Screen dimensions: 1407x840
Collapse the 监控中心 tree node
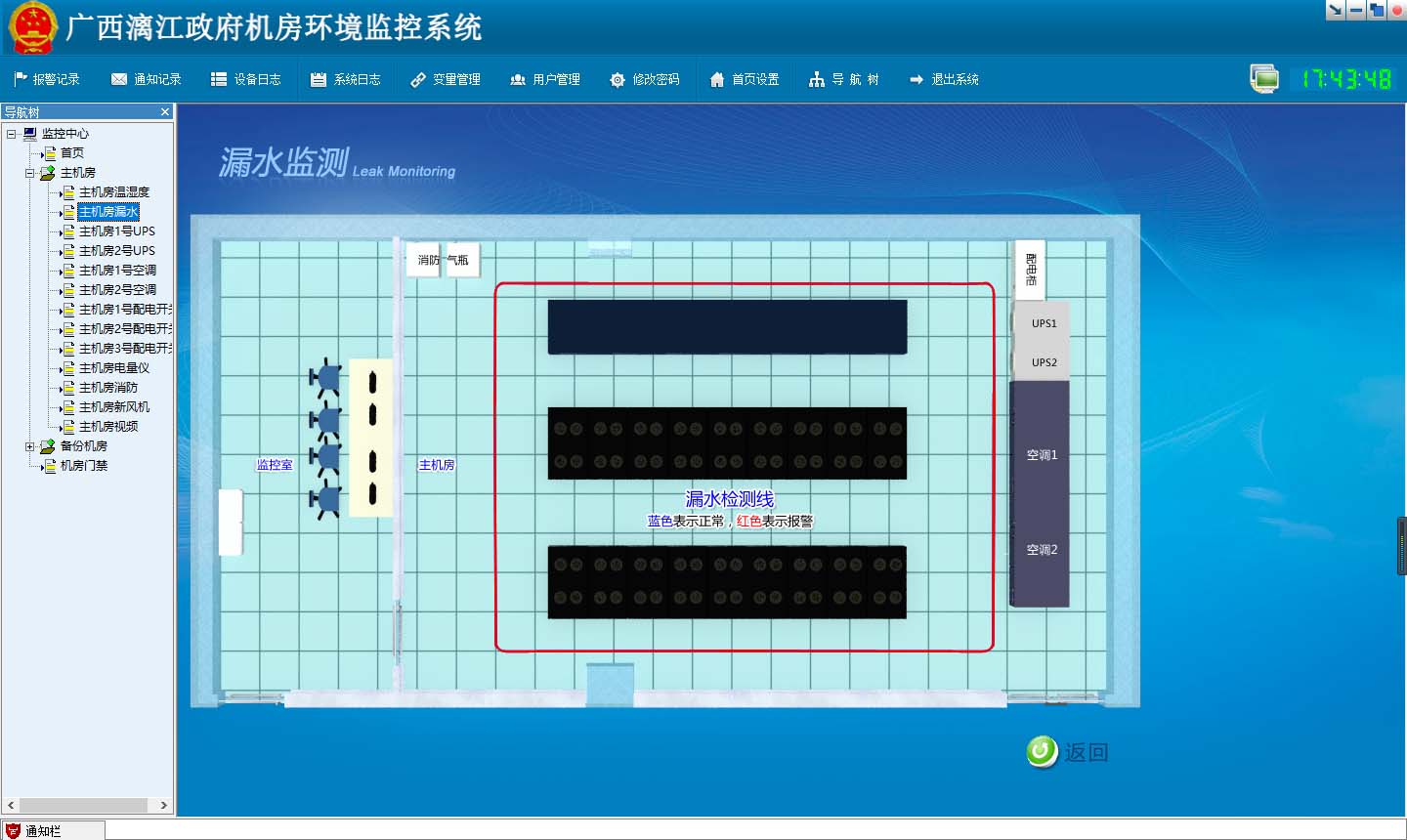tap(11, 134)
